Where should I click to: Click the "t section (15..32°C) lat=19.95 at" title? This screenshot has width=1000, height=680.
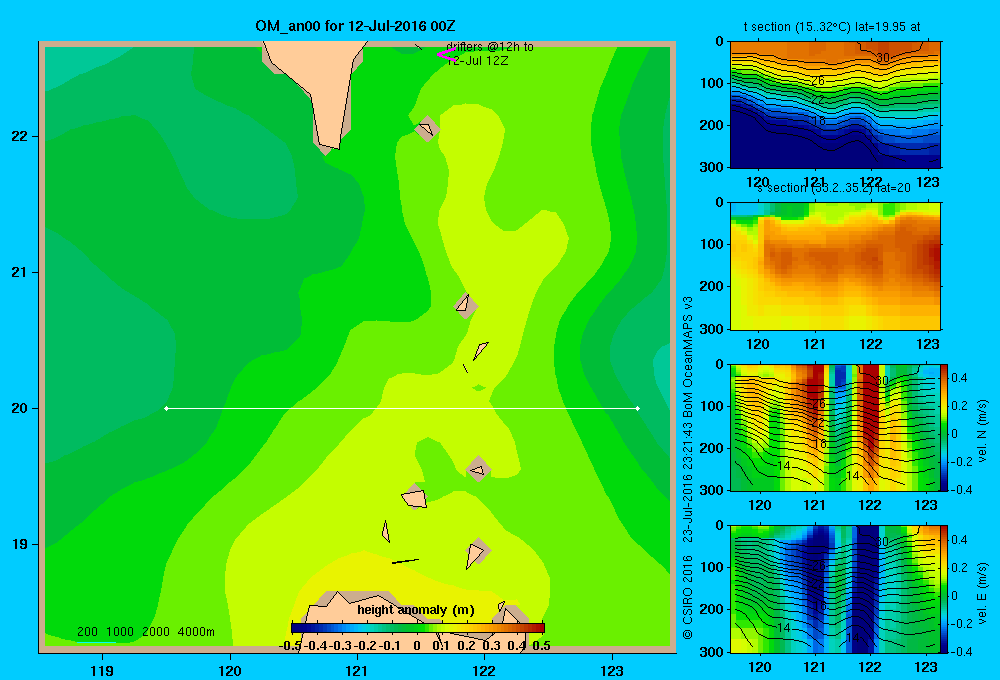832,27
